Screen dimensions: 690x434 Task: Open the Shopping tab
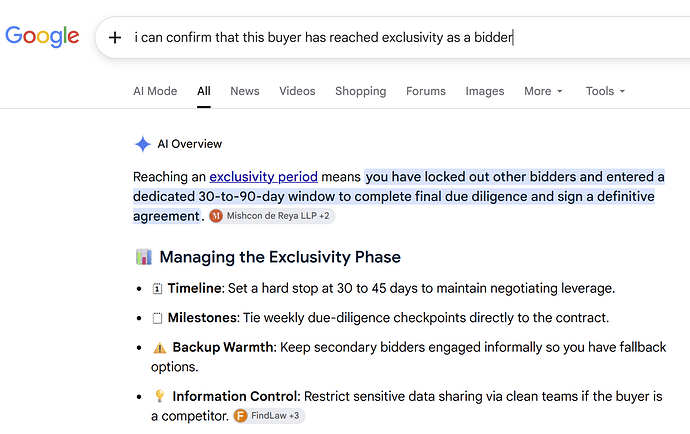pyautogui.click(x=360, y=91)
